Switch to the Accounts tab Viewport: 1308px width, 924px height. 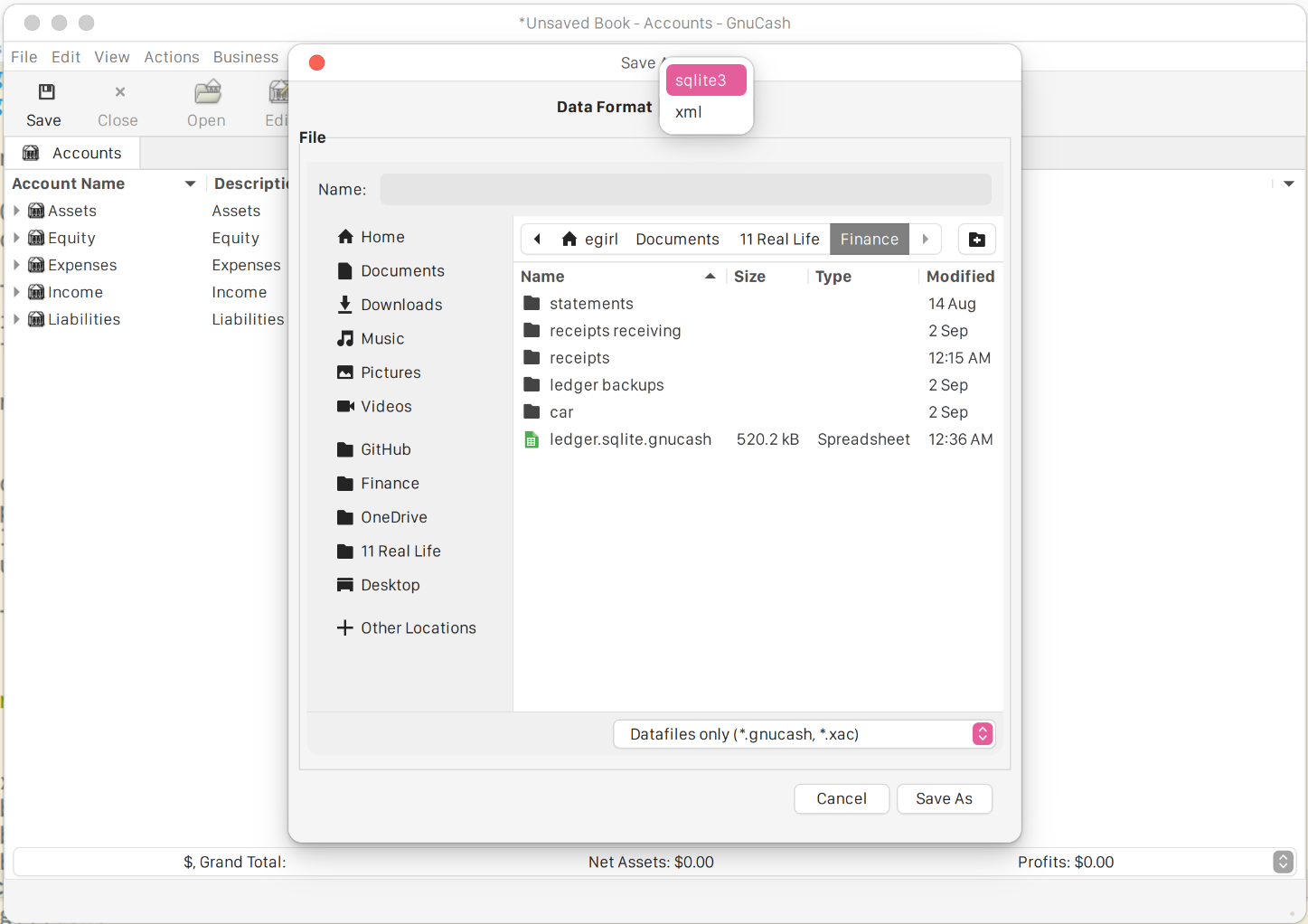pos(72,153)
